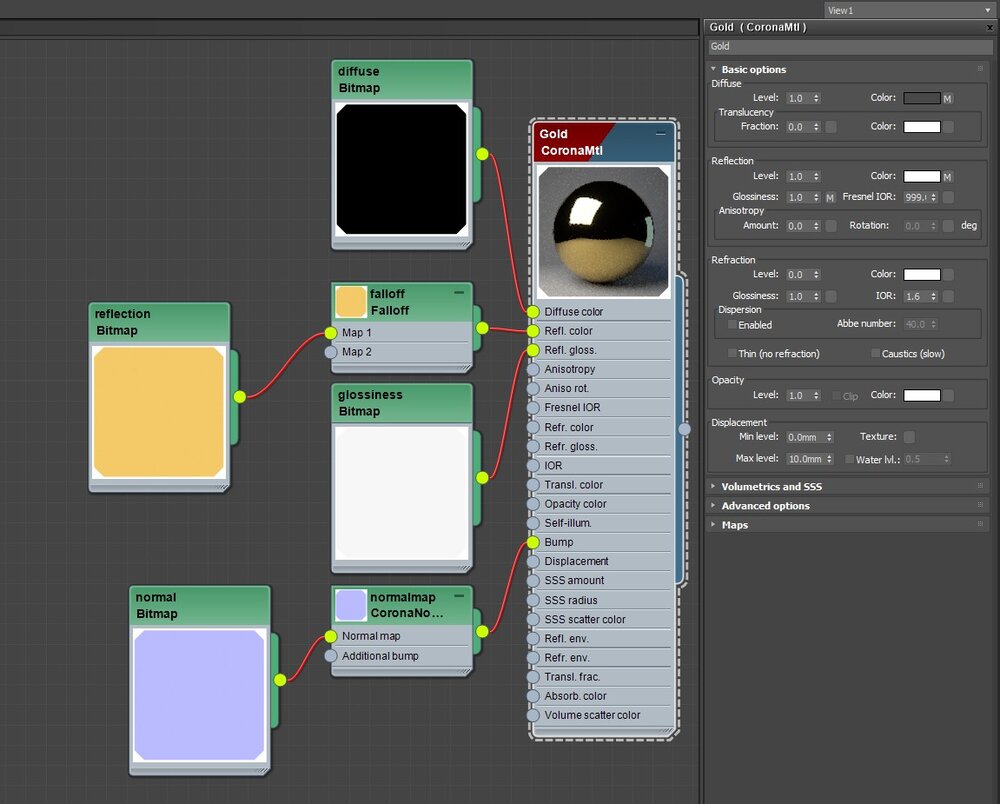Click the Gold material name field

coord(850,47)
